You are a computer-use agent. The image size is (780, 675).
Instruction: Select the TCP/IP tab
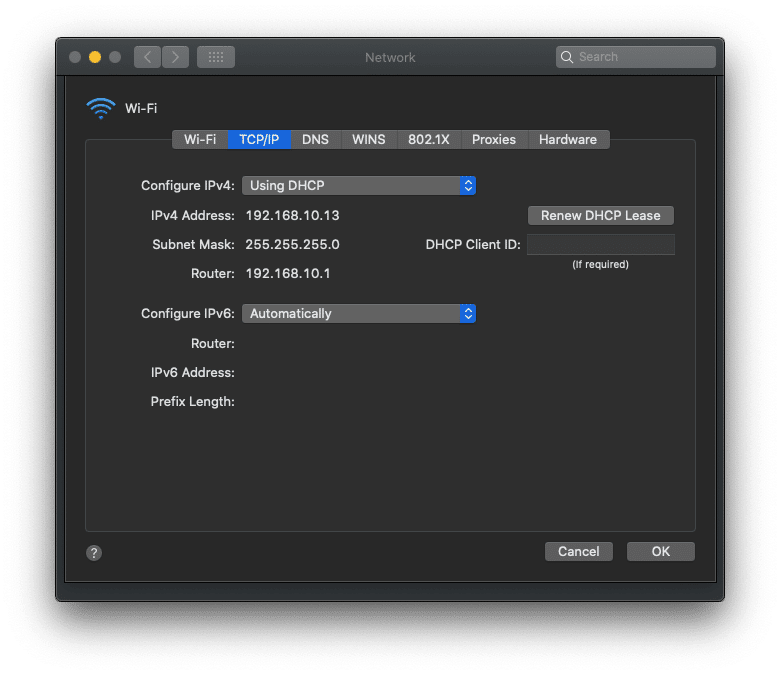click(x=259, y=139)
